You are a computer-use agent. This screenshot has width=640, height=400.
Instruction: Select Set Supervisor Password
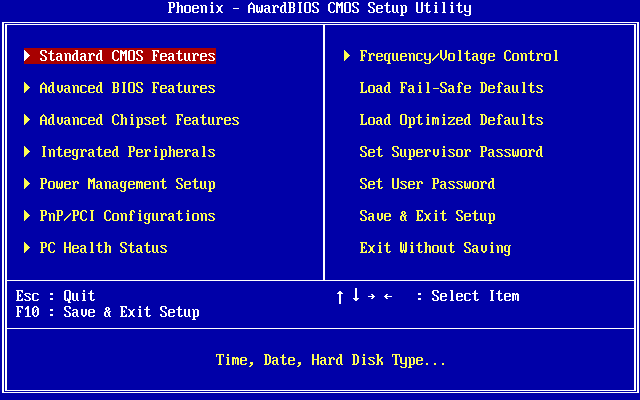(451, 152)
